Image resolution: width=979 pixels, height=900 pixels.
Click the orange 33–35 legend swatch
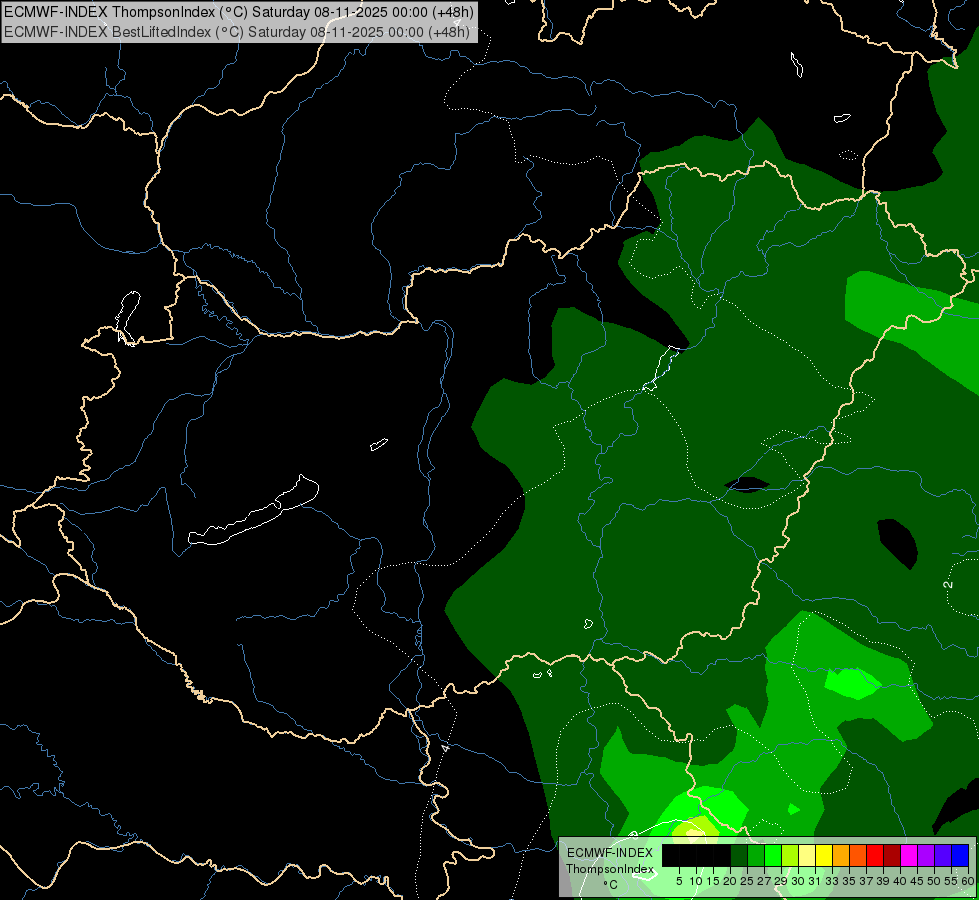pos(841,855)
